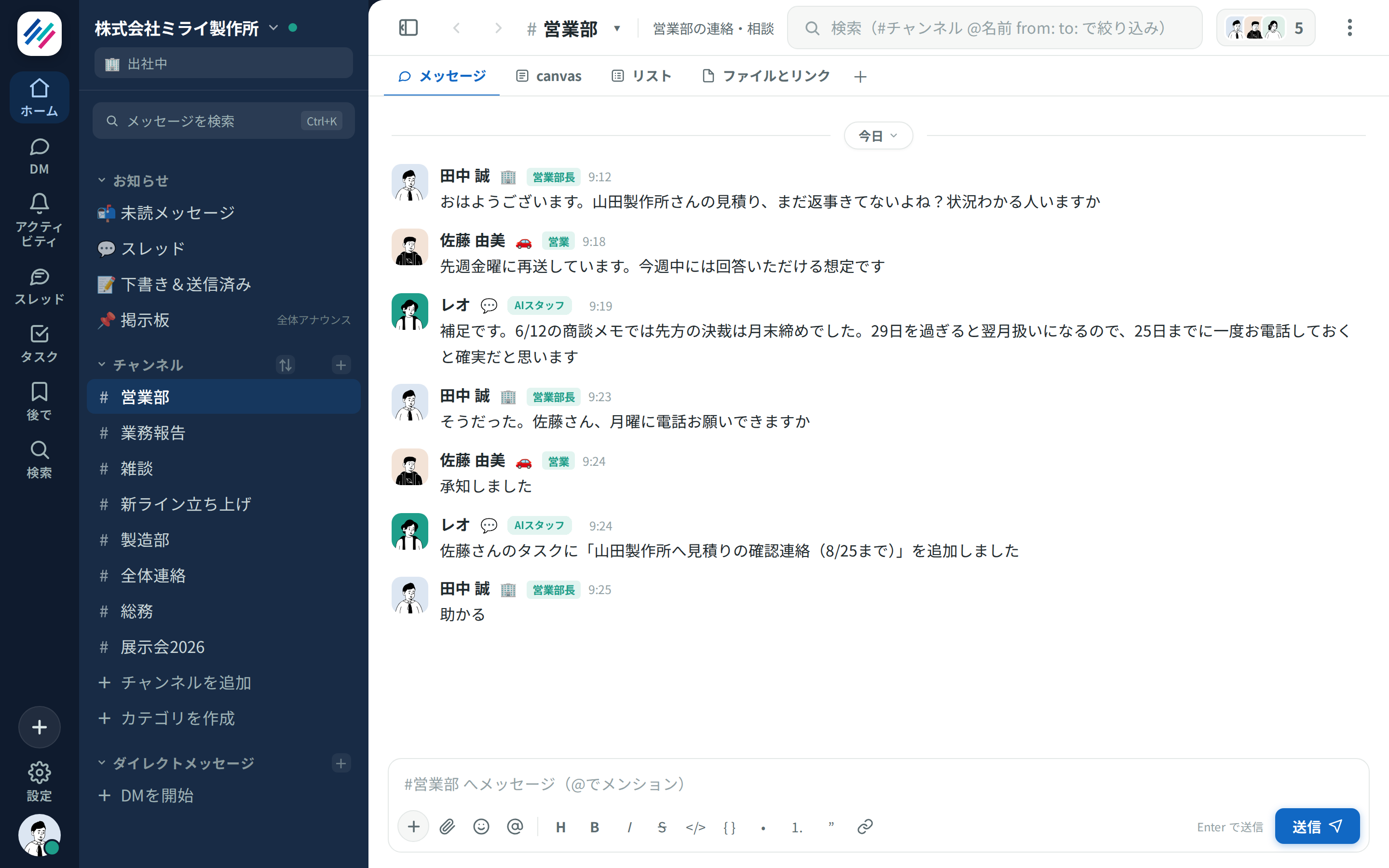
Task: Open 後で bookmark in left rail
Action: [39, 401]
